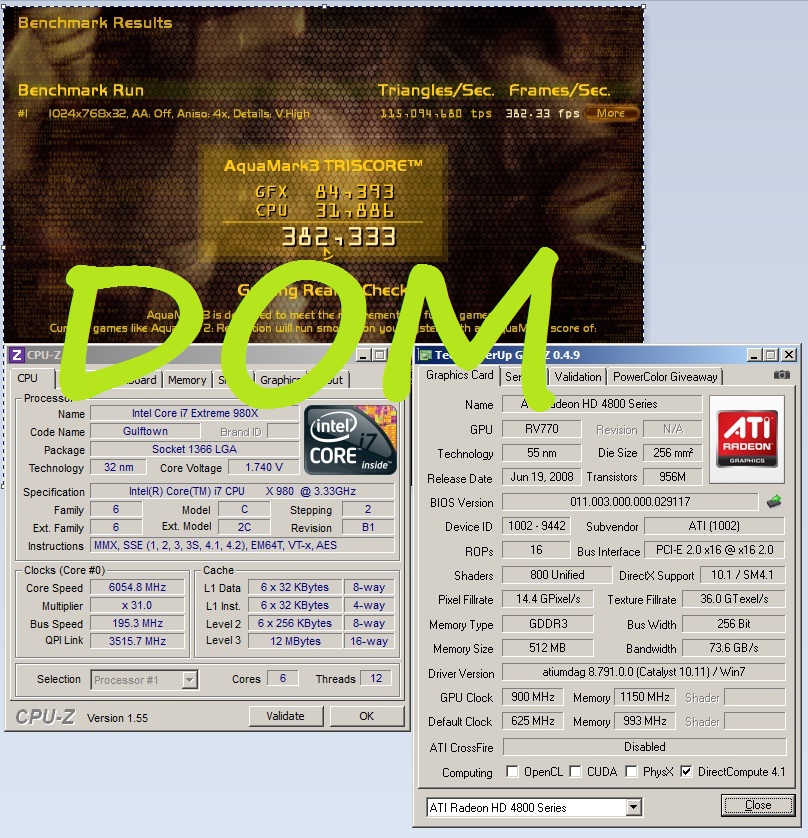The height and width of the screenshot is (838, 808).
Task: Toggle the PhysX checkbox
Action: tap(631, 772)
